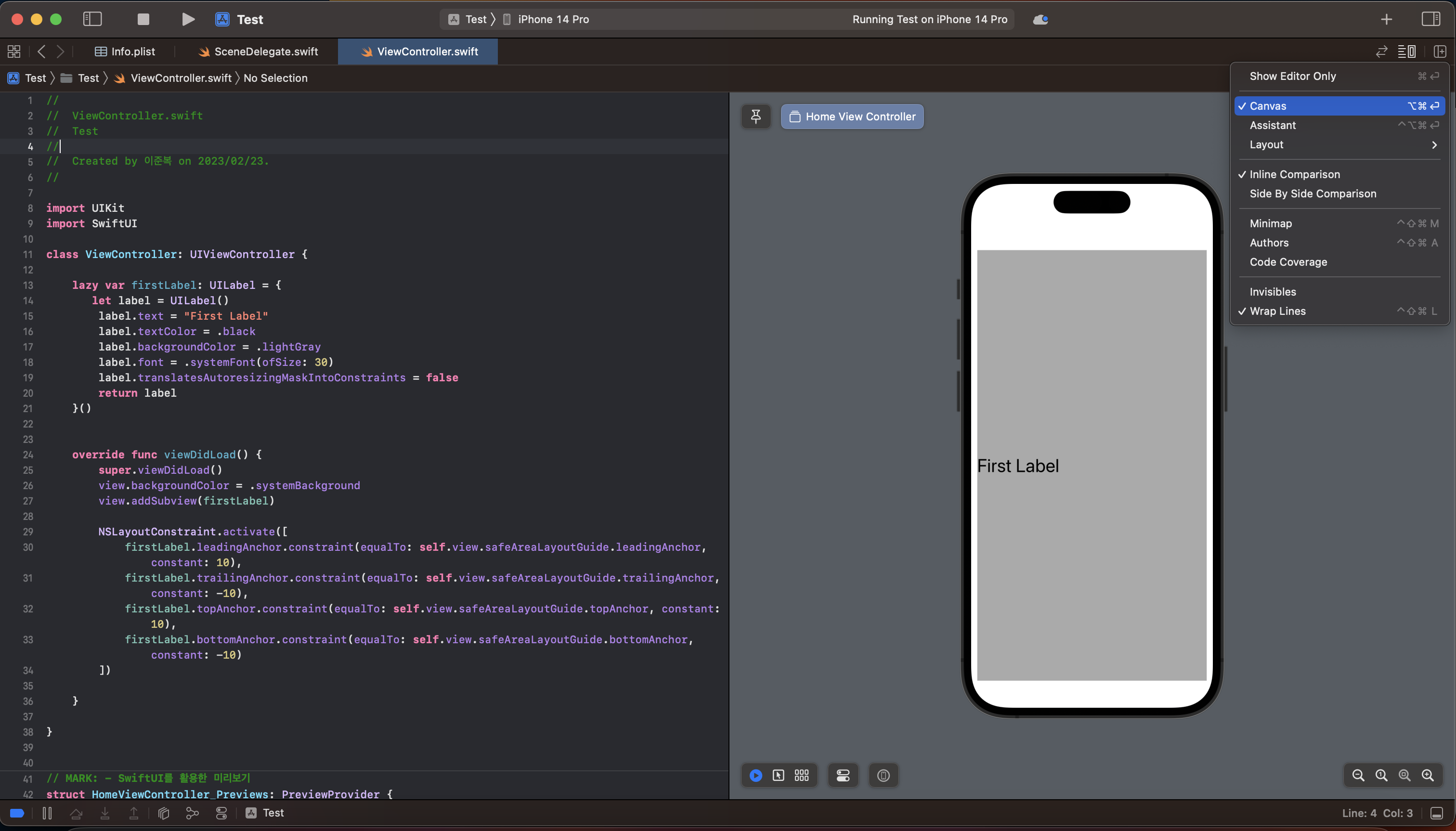The width and height of the screenshot is (1456, 831).
Task: Click line 26 in code editor
Action: pyautogui.click(x=228, y=485)
